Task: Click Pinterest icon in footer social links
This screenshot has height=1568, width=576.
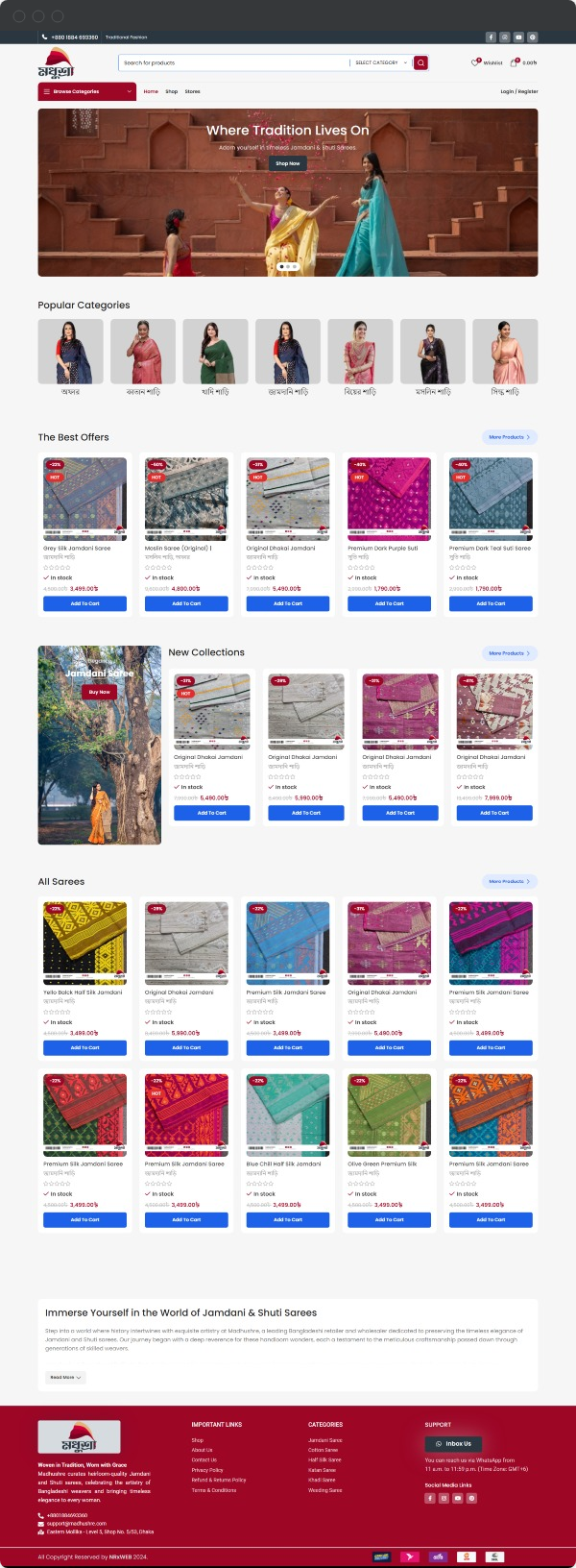Action: (472, 1498)
